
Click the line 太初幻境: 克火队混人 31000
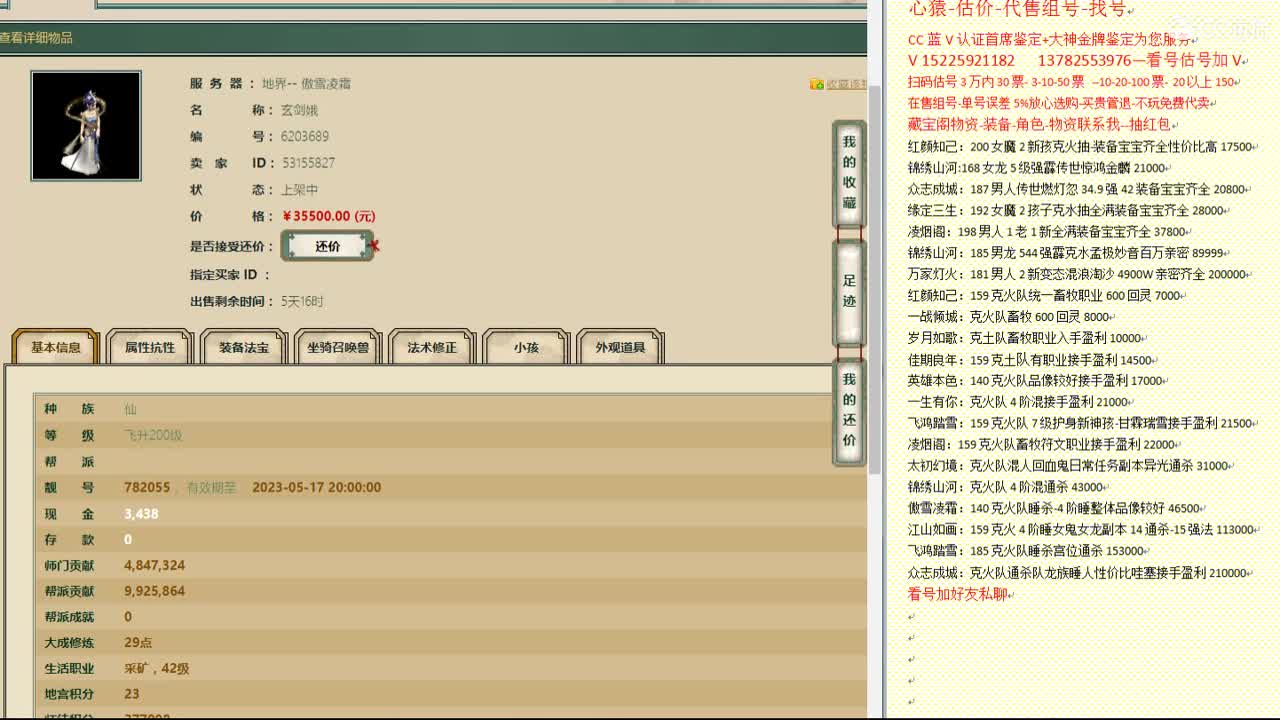(x=1068, y=465)
